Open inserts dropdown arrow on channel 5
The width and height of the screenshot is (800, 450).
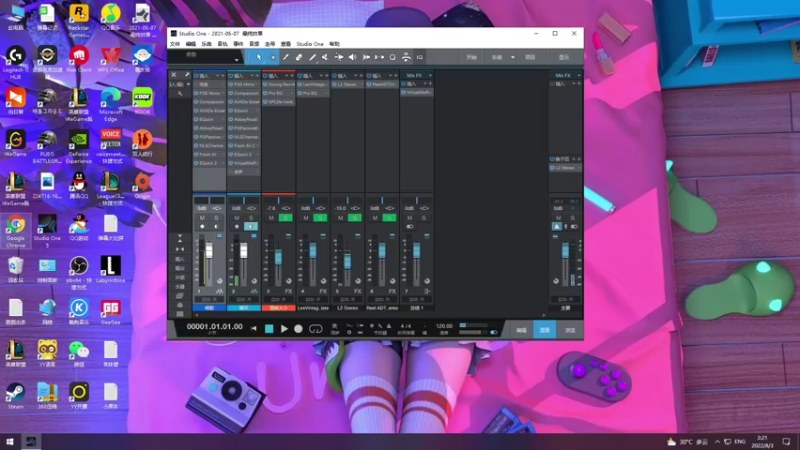click(356, 76)
